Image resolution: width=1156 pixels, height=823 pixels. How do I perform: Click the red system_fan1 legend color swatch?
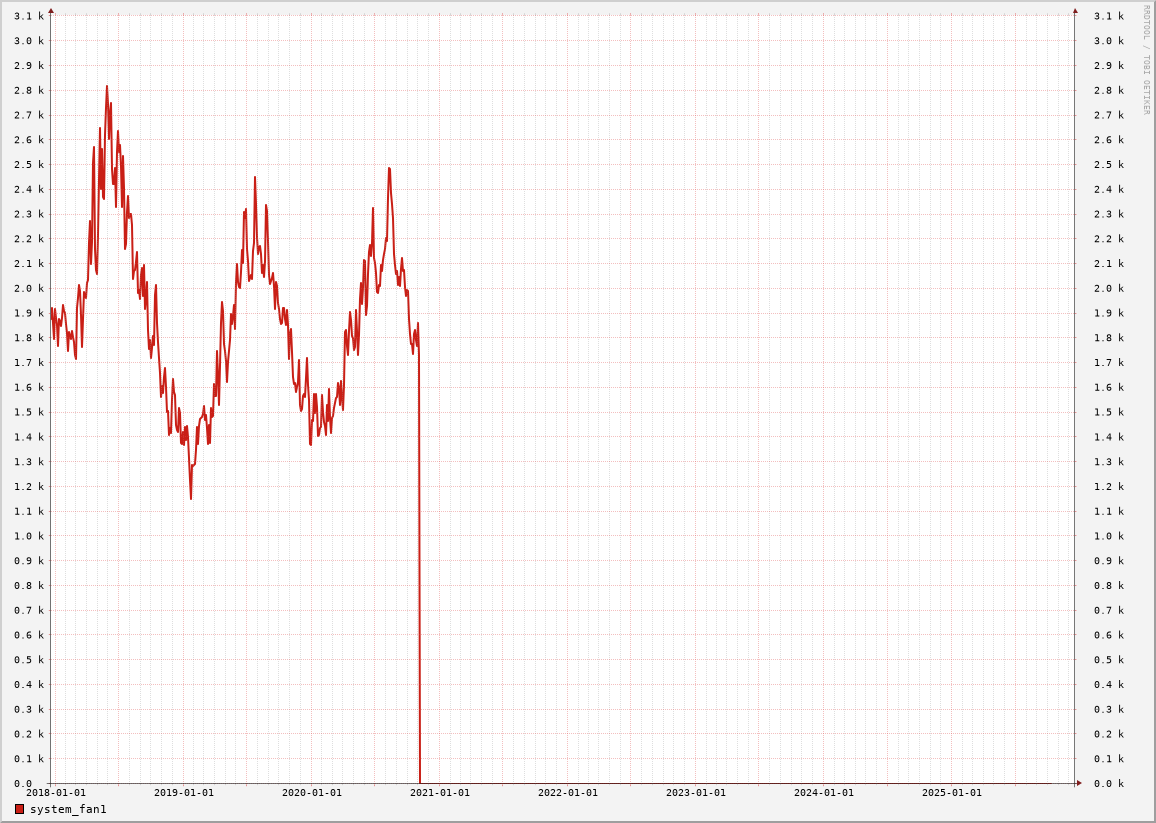[19, 809]
